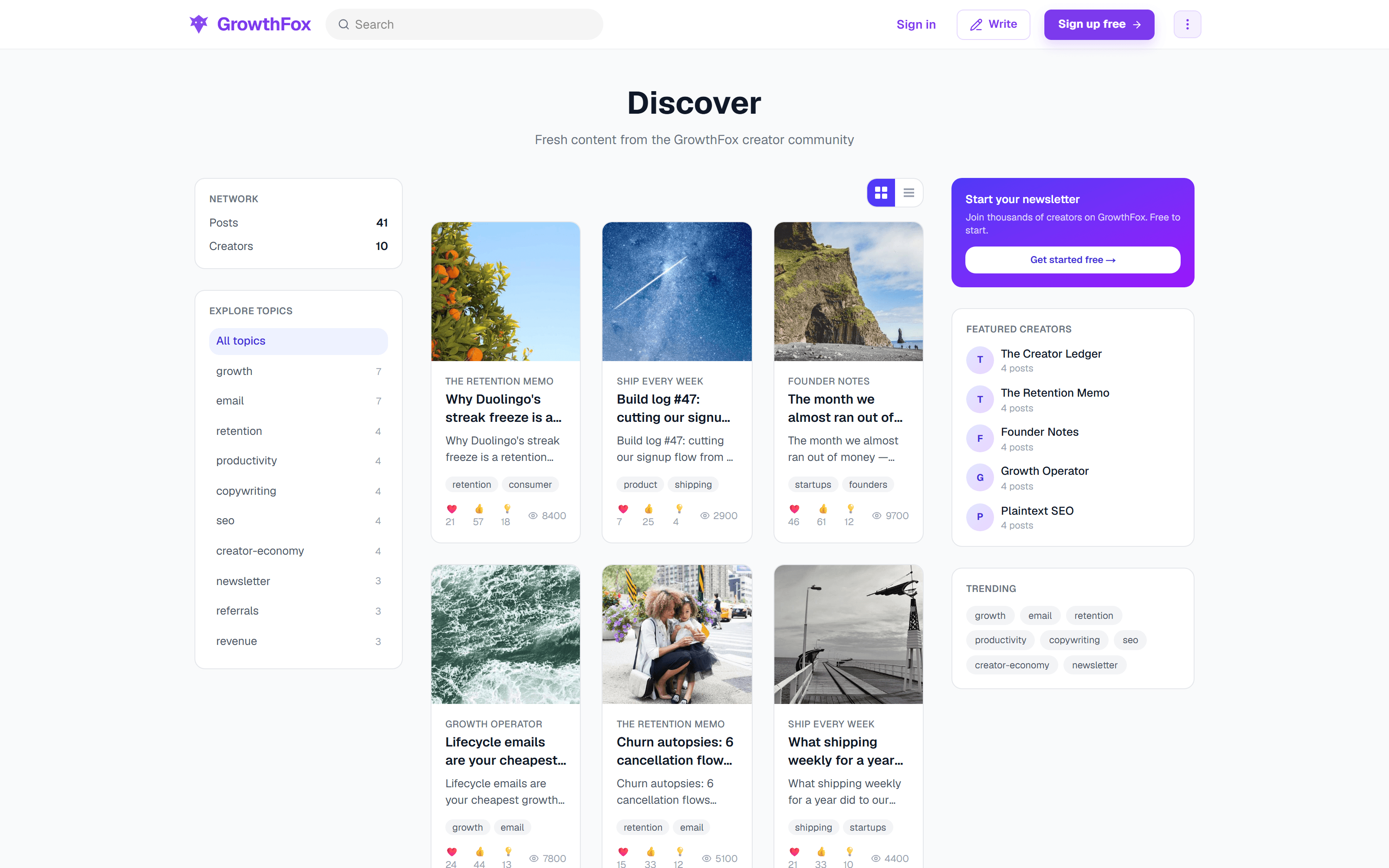Viewport: 1389px width, 868px height.
Task: Click the Write button
Action: [x=993, y=24]
